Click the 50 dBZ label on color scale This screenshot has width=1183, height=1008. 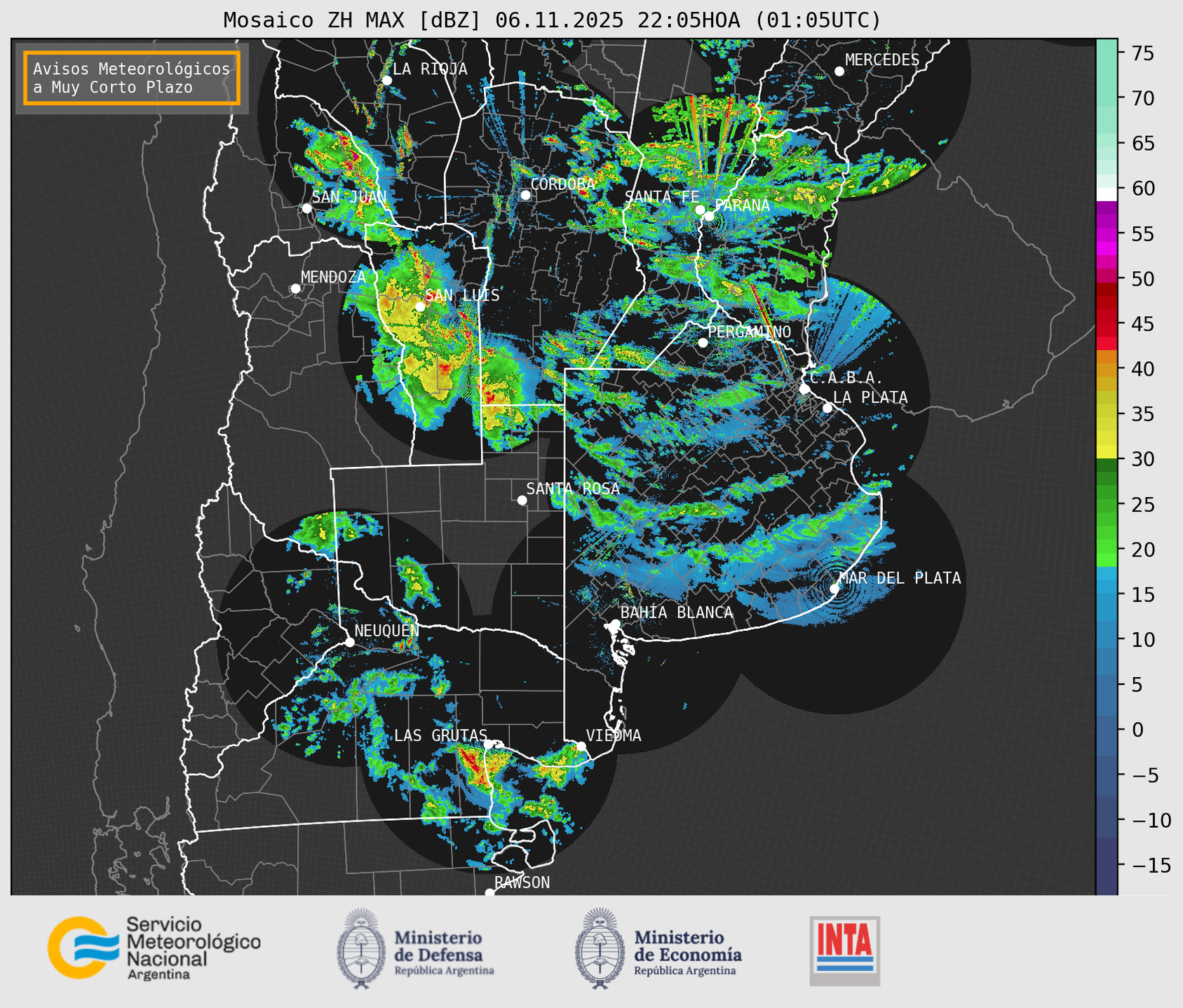(x=1142, y=279)
